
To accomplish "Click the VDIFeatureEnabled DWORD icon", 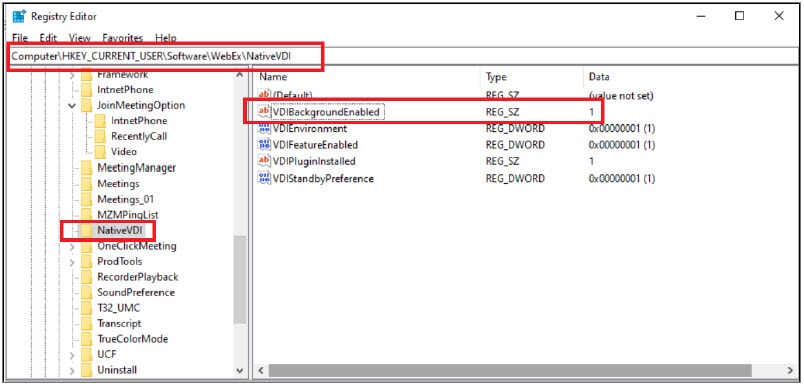I will (x=265, y=145).
